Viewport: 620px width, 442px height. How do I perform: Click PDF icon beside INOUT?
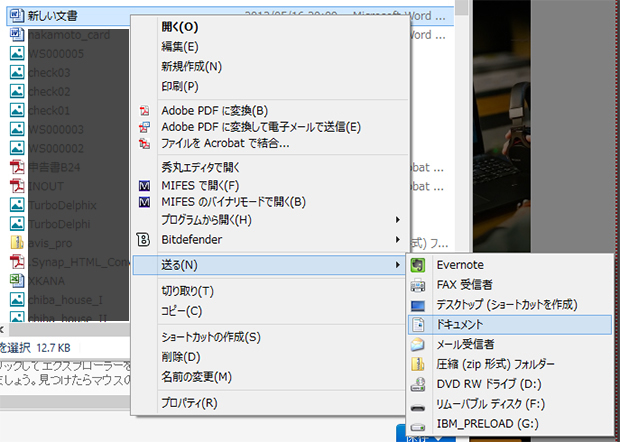point(17,186)
